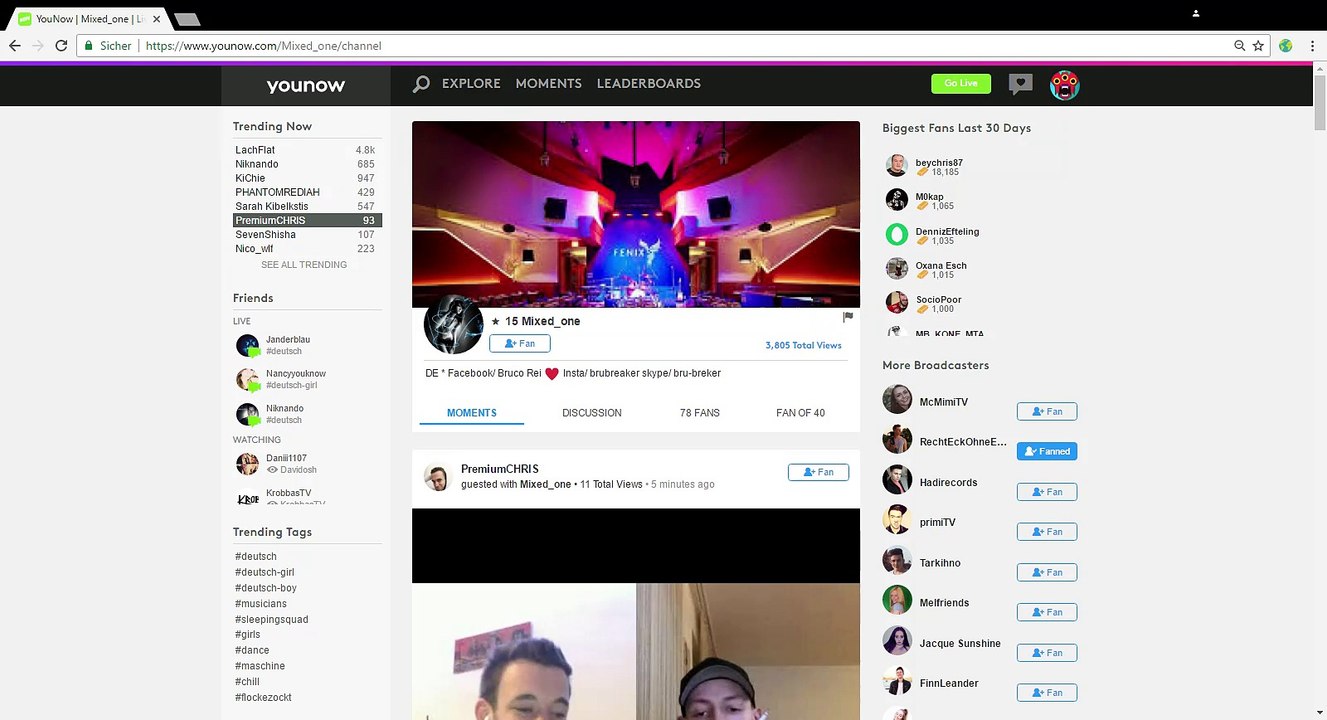Open DennizEfteling green avatar

pyautogui.click(x=897, y=234)
